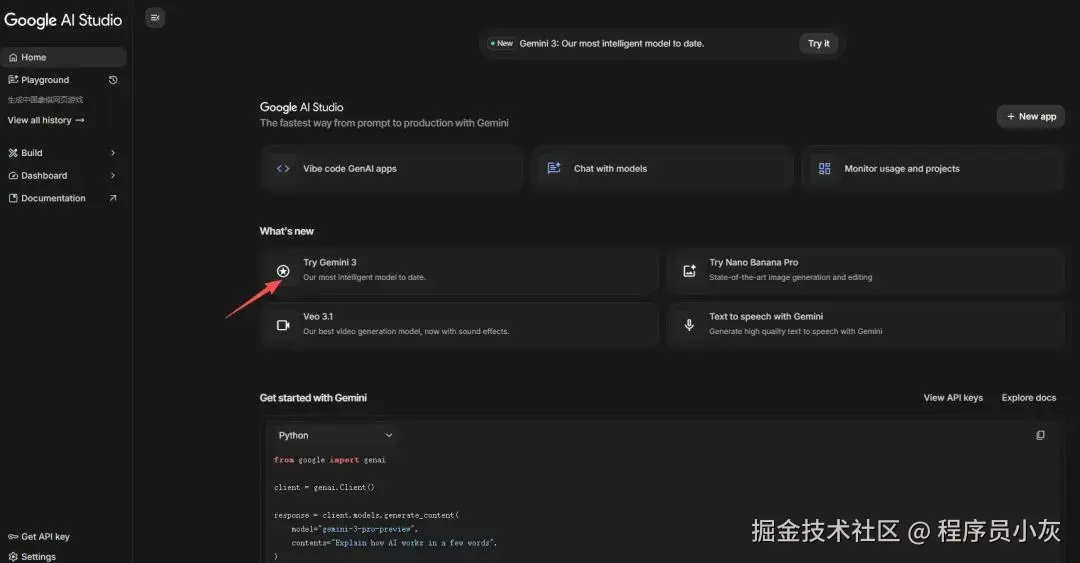Open the recent Chinese-titled history entry
This screenshot has height=563, width=1080.
pos(45,100)
